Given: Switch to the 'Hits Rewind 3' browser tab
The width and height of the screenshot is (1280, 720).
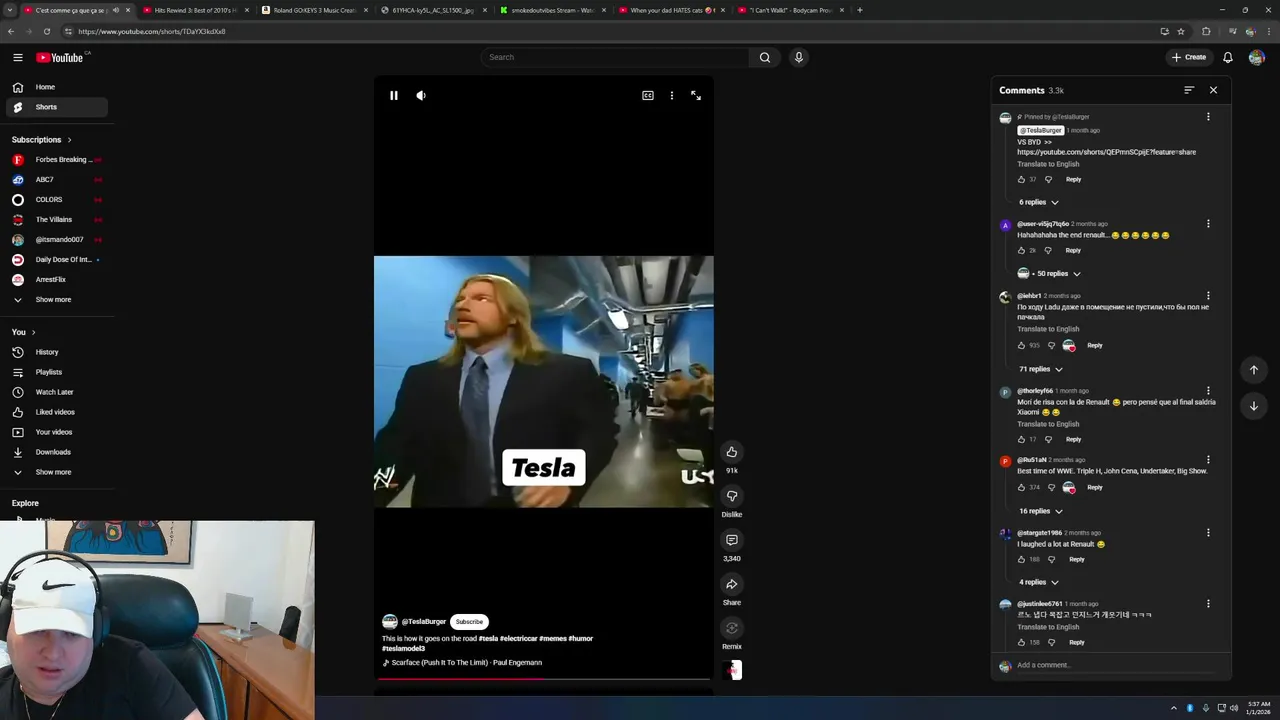Looking at the screenshot, I should 196,10.
